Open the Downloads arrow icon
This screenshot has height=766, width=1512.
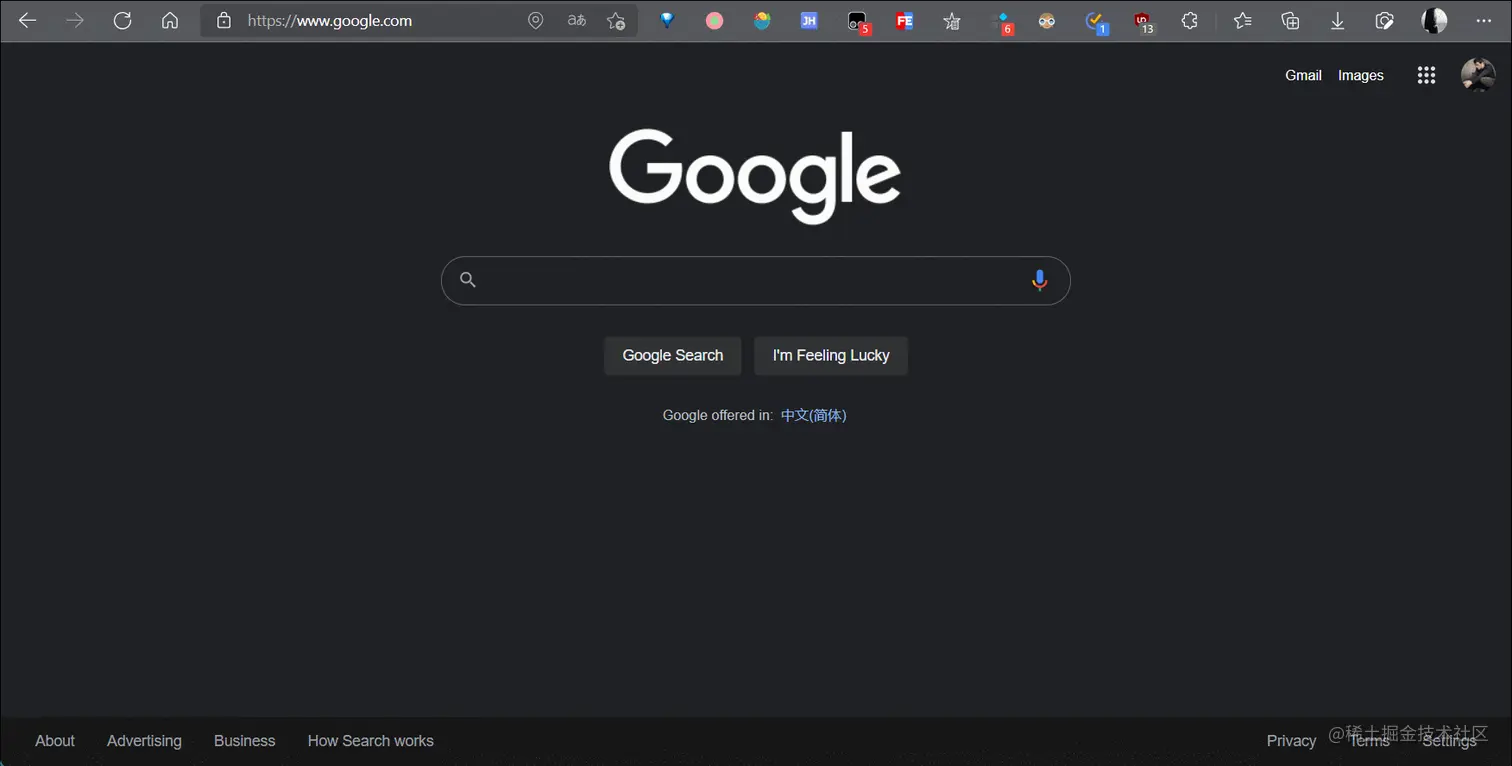[1337, 20]
